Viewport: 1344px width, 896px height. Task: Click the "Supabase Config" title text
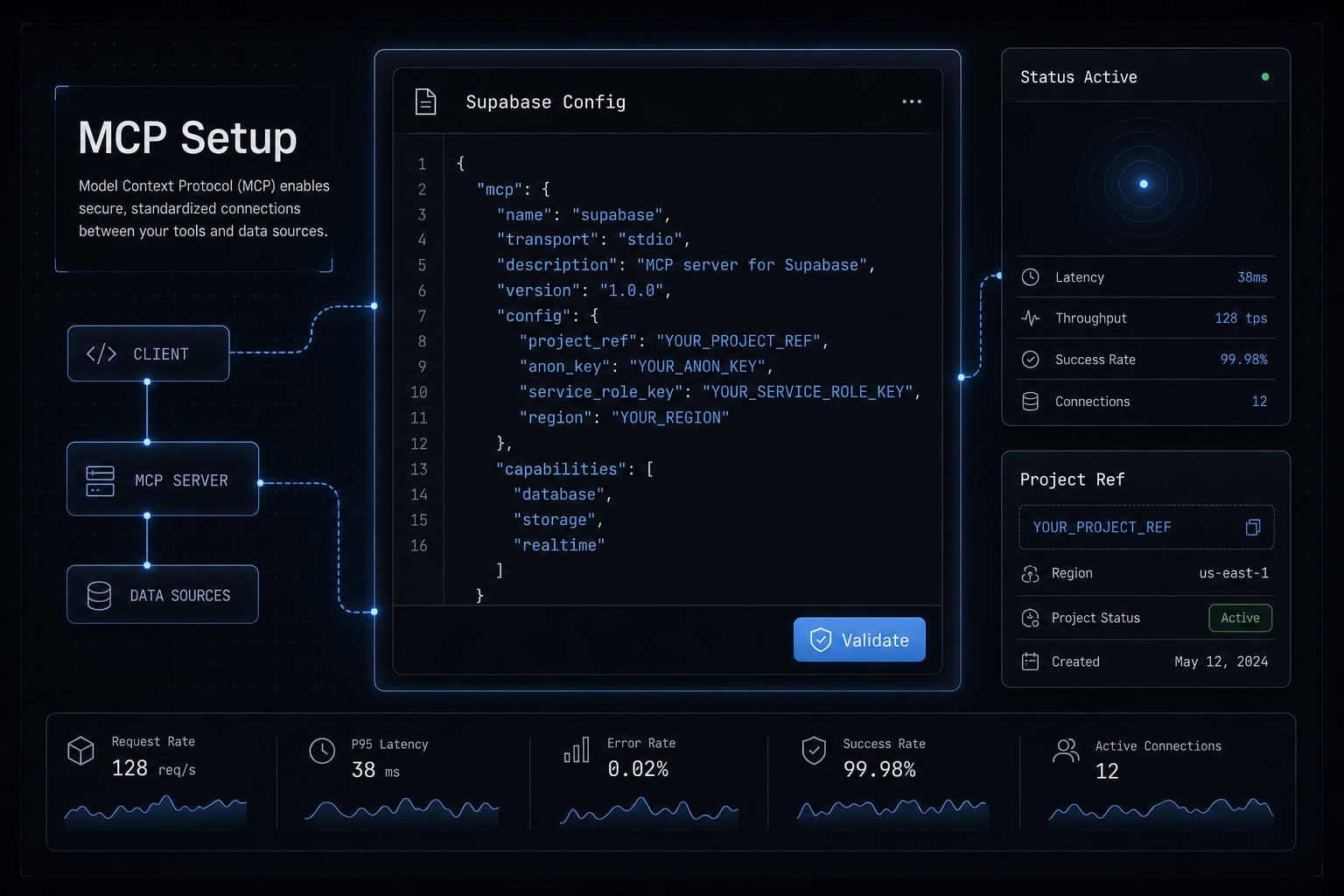tap(545, 102)
